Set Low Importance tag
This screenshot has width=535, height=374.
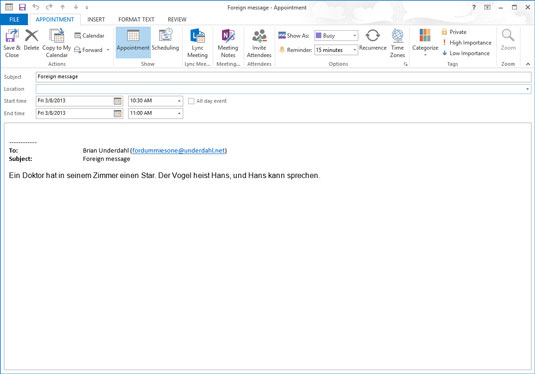point(466,53)
